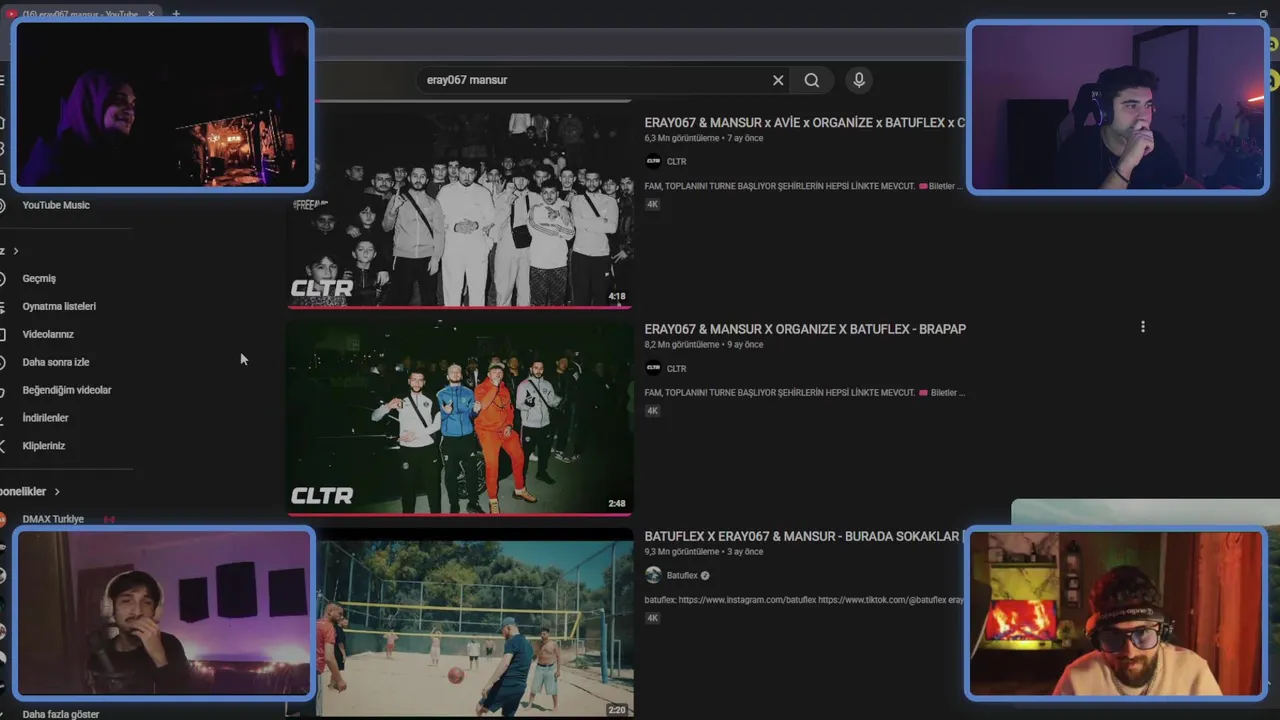Open Geçmiş in the sidebar
This screenshot has width=1280, height=720.
coord(39,279)
